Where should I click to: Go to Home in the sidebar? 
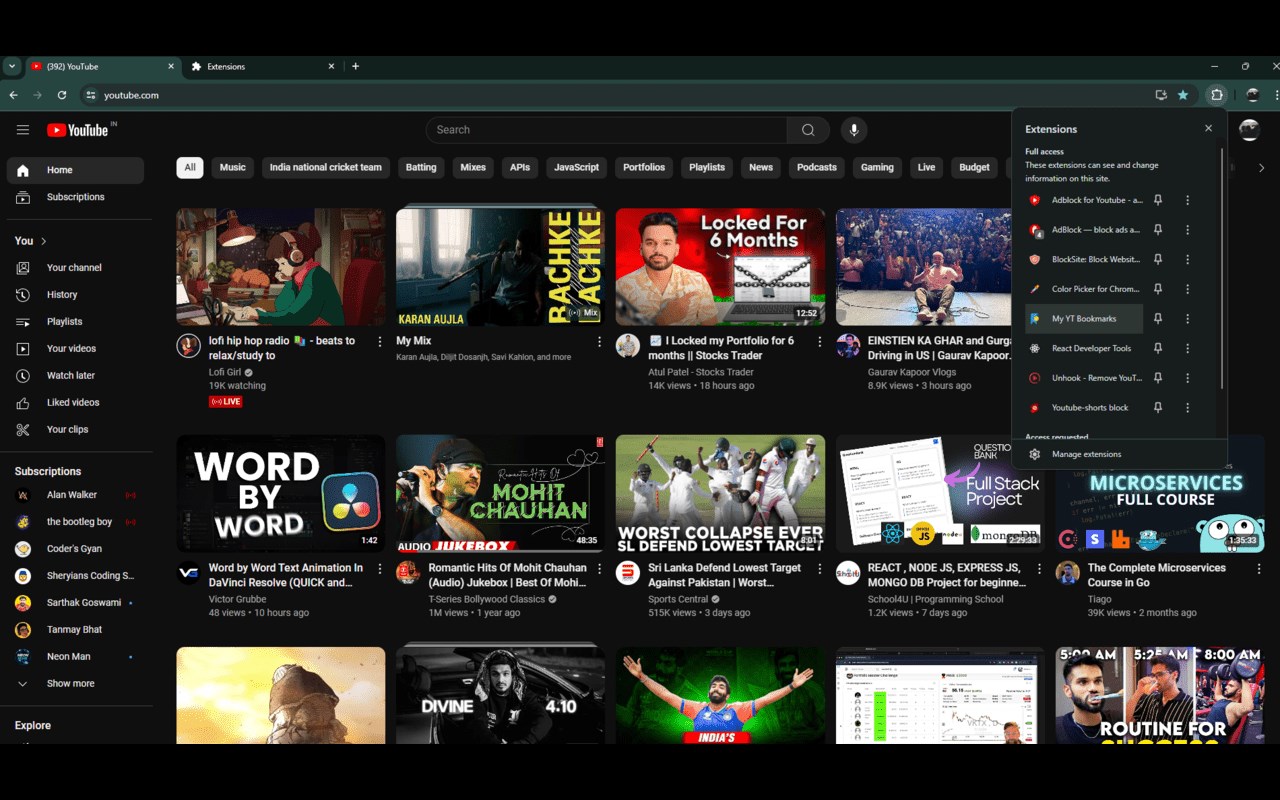click(x=75, y=170)
